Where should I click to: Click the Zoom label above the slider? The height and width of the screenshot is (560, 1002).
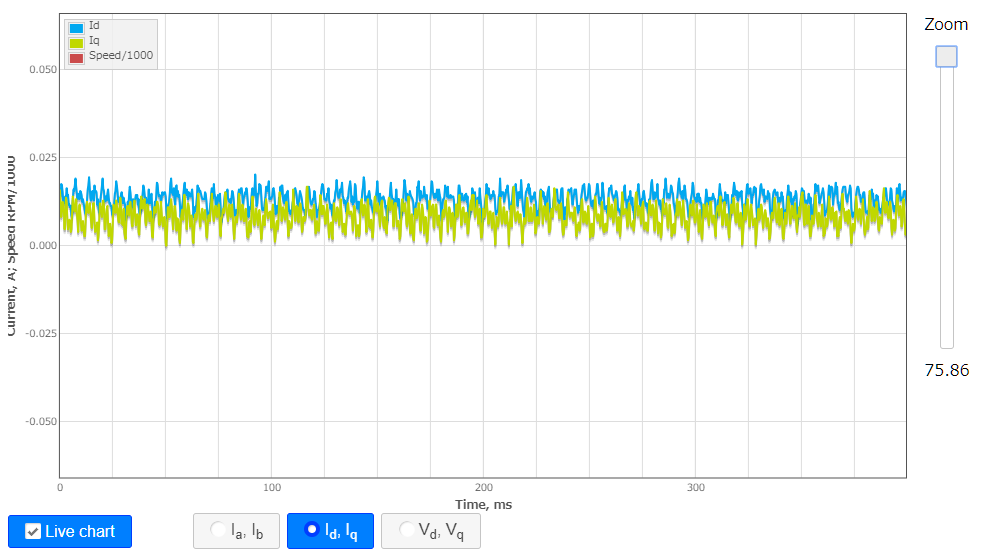click(946, 24)
